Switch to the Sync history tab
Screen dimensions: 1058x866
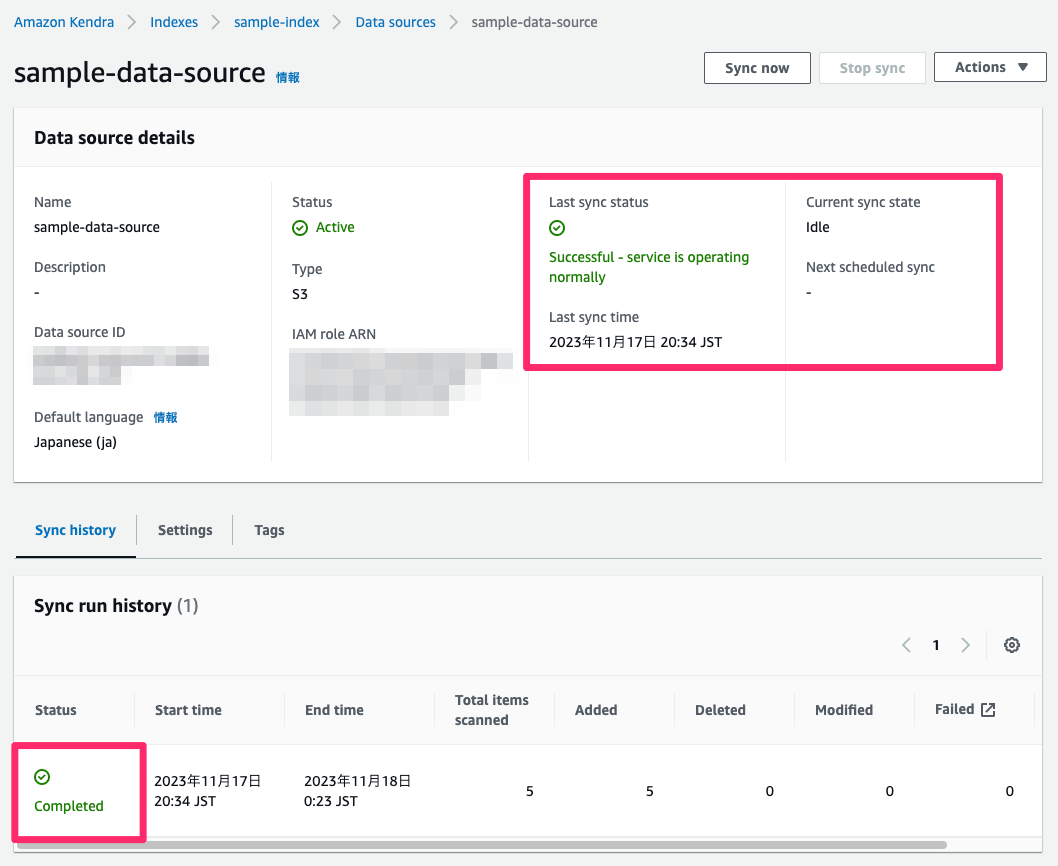coord(76,530)
